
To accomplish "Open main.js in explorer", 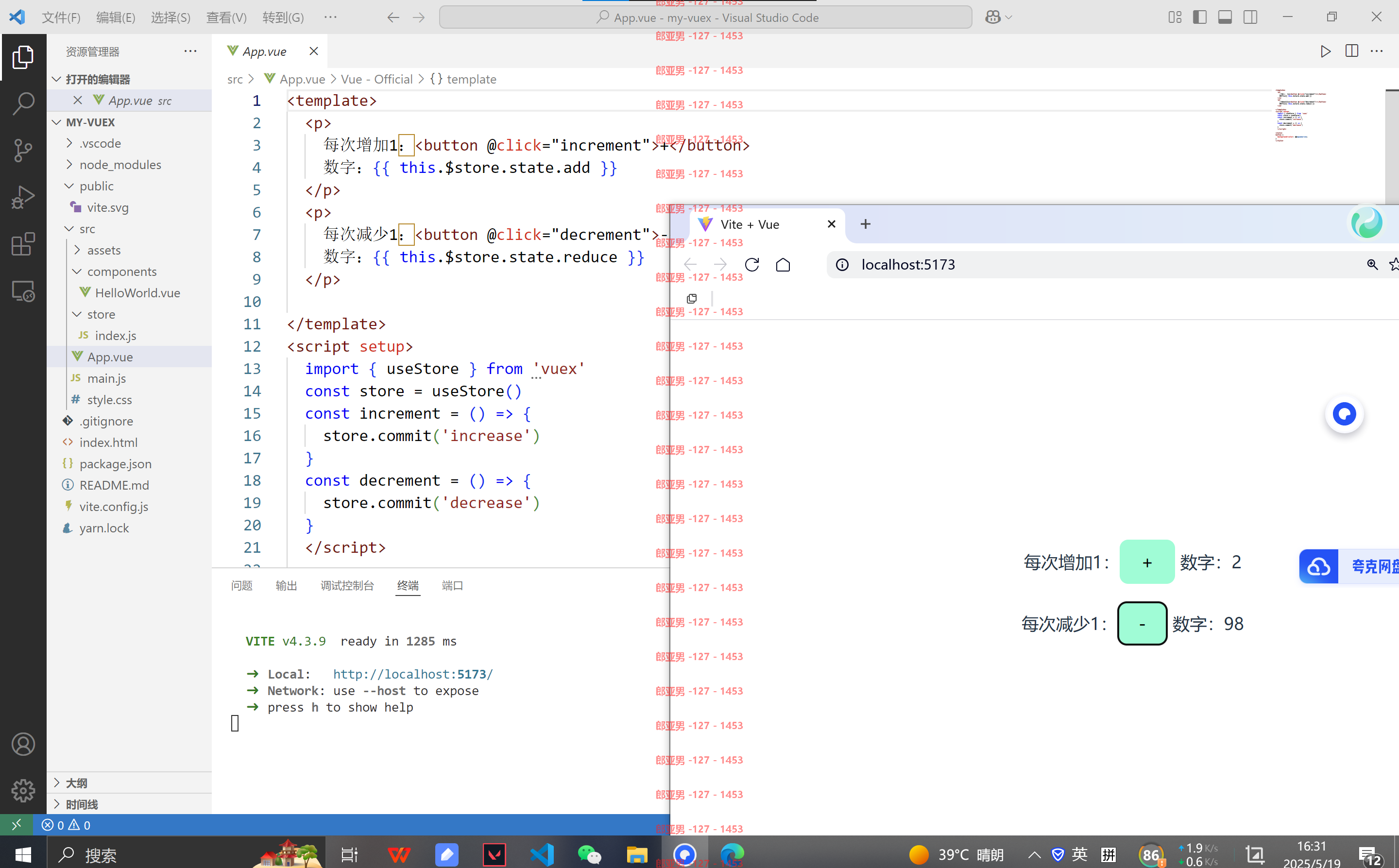I will 130,378.
